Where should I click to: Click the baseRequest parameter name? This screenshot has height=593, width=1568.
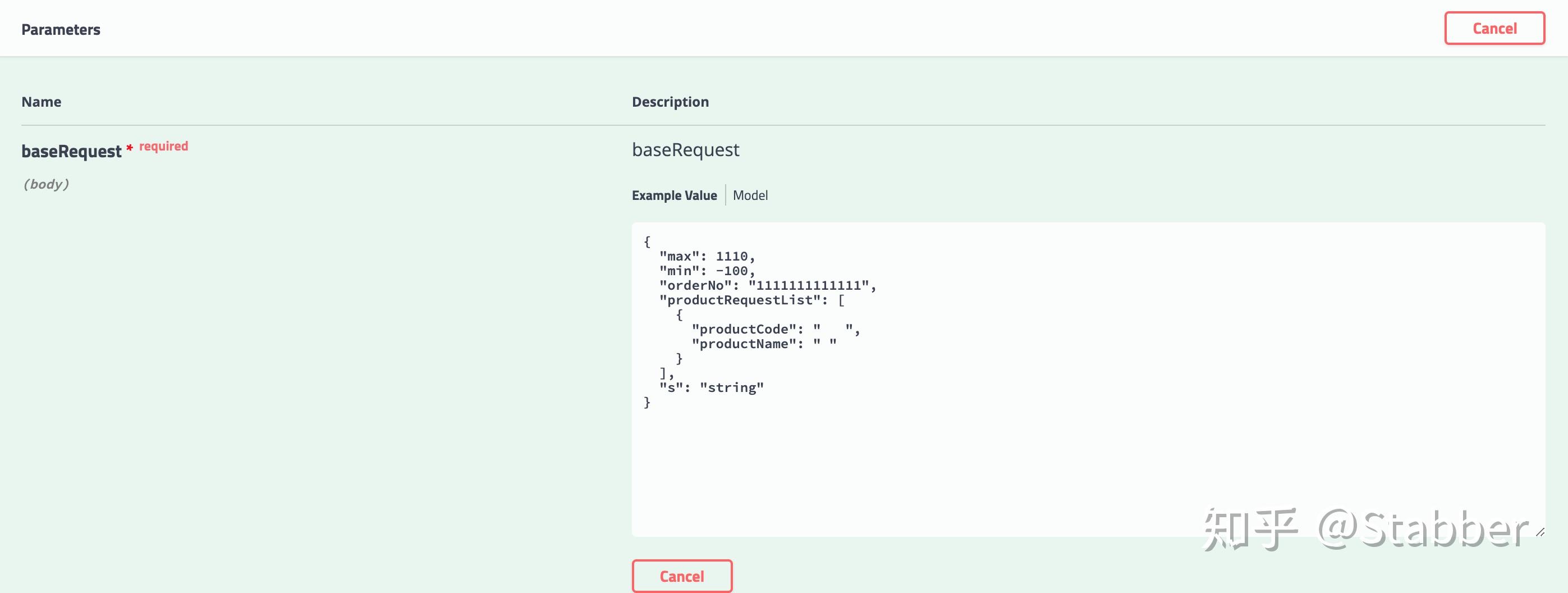71,151
